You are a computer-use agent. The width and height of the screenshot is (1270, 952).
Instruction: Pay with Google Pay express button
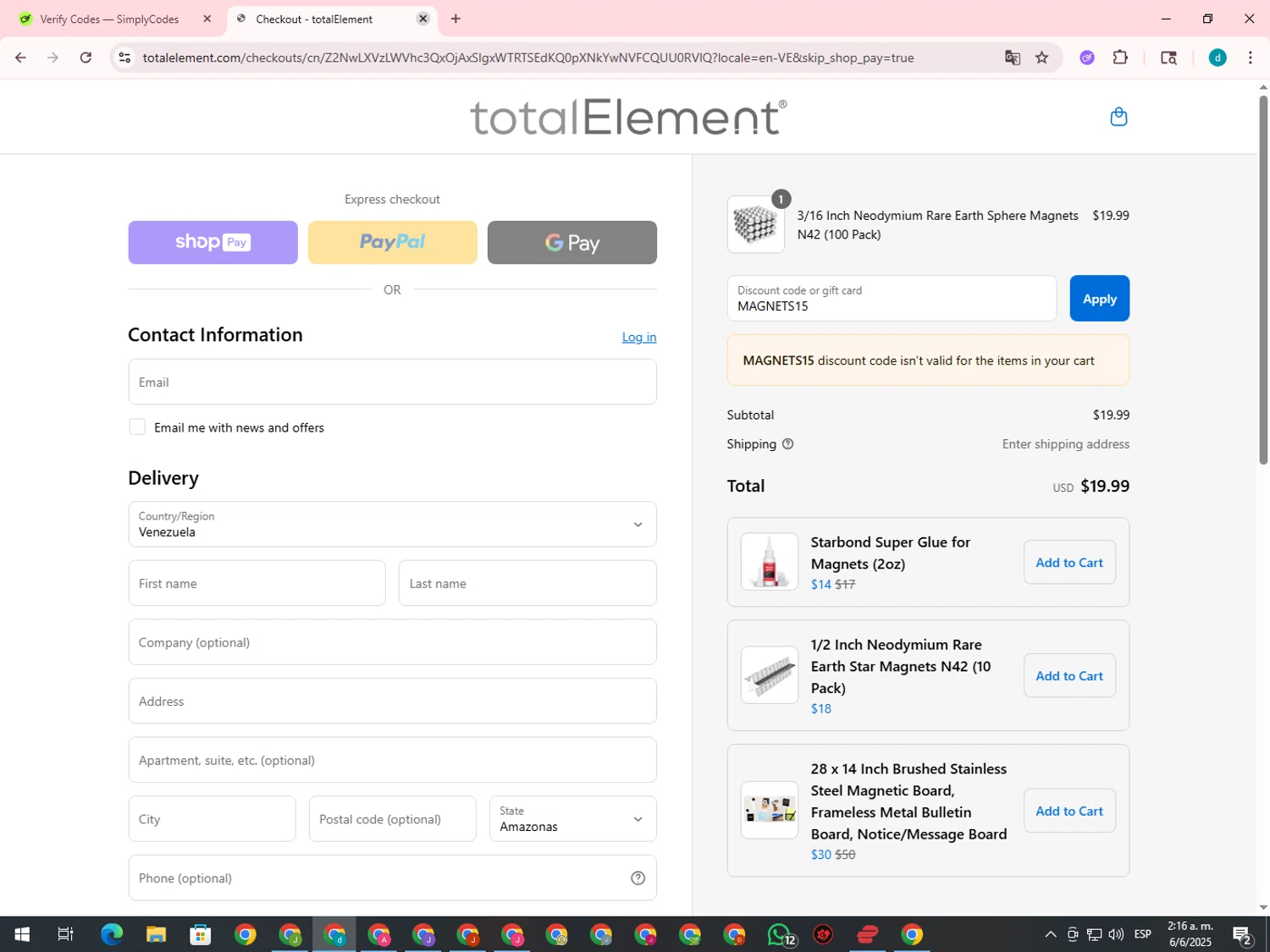[571, 242]
